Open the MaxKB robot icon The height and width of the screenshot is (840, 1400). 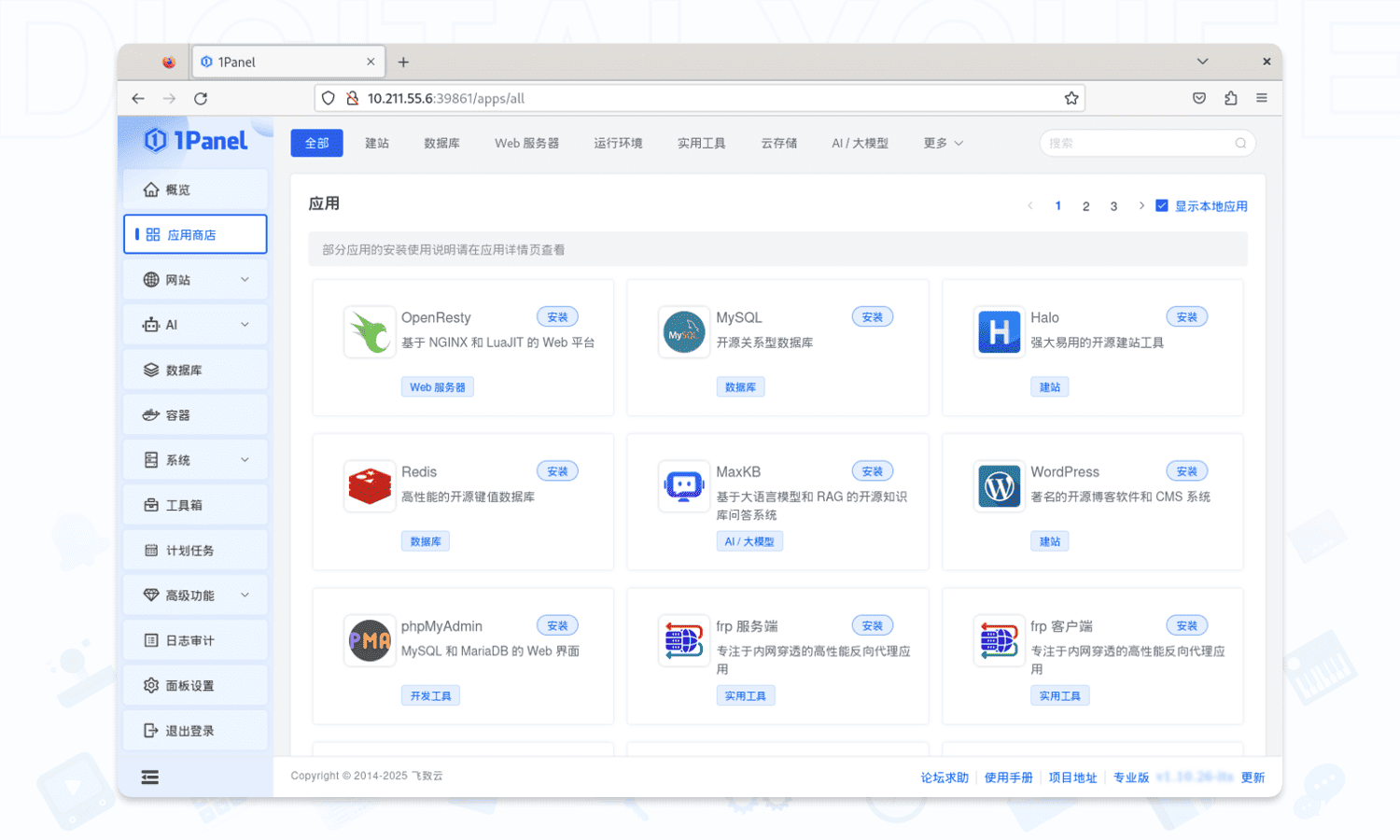(x=683, y=486)
